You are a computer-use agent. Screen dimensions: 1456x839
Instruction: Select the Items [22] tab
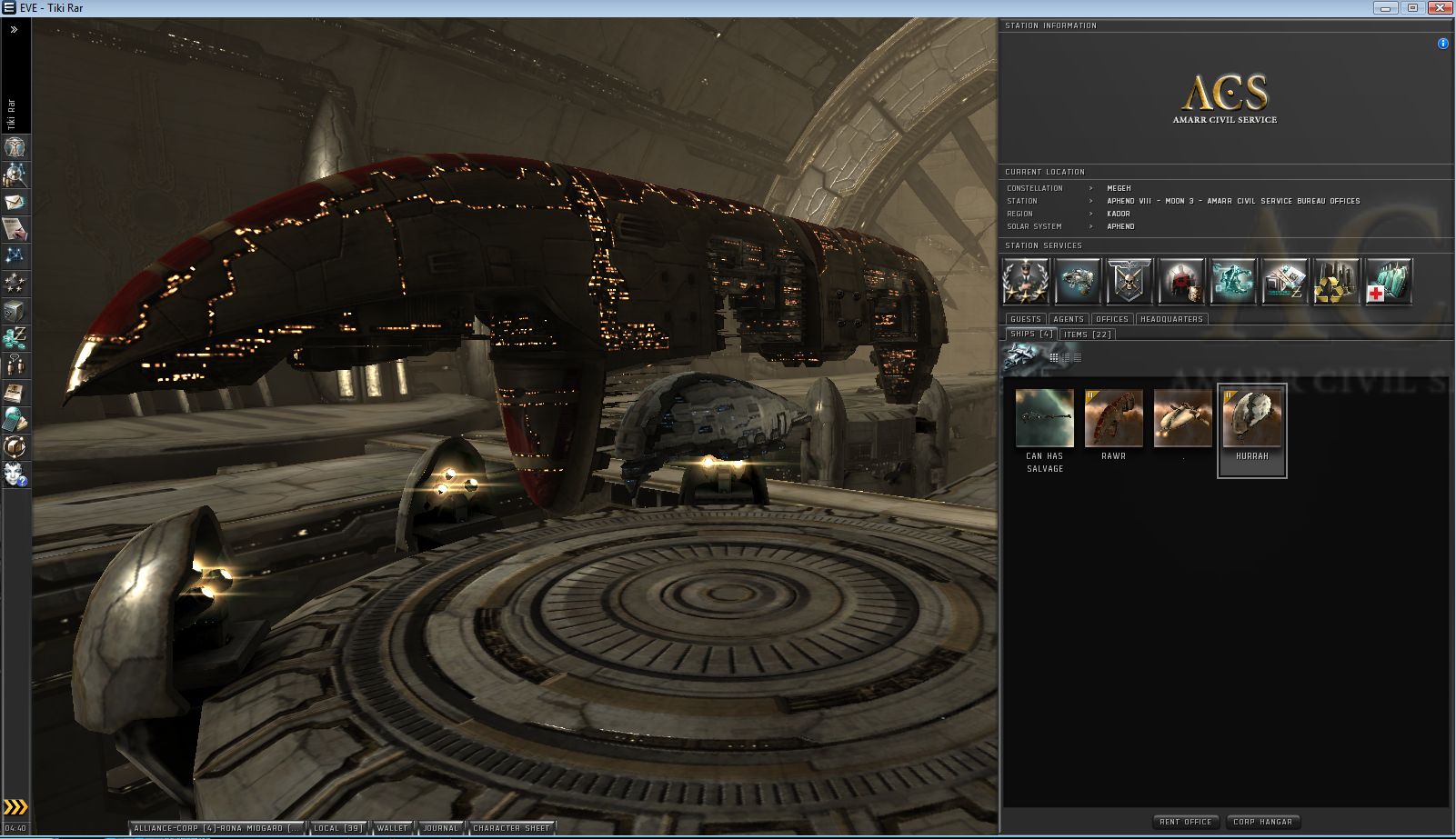tap(1088, 335)
